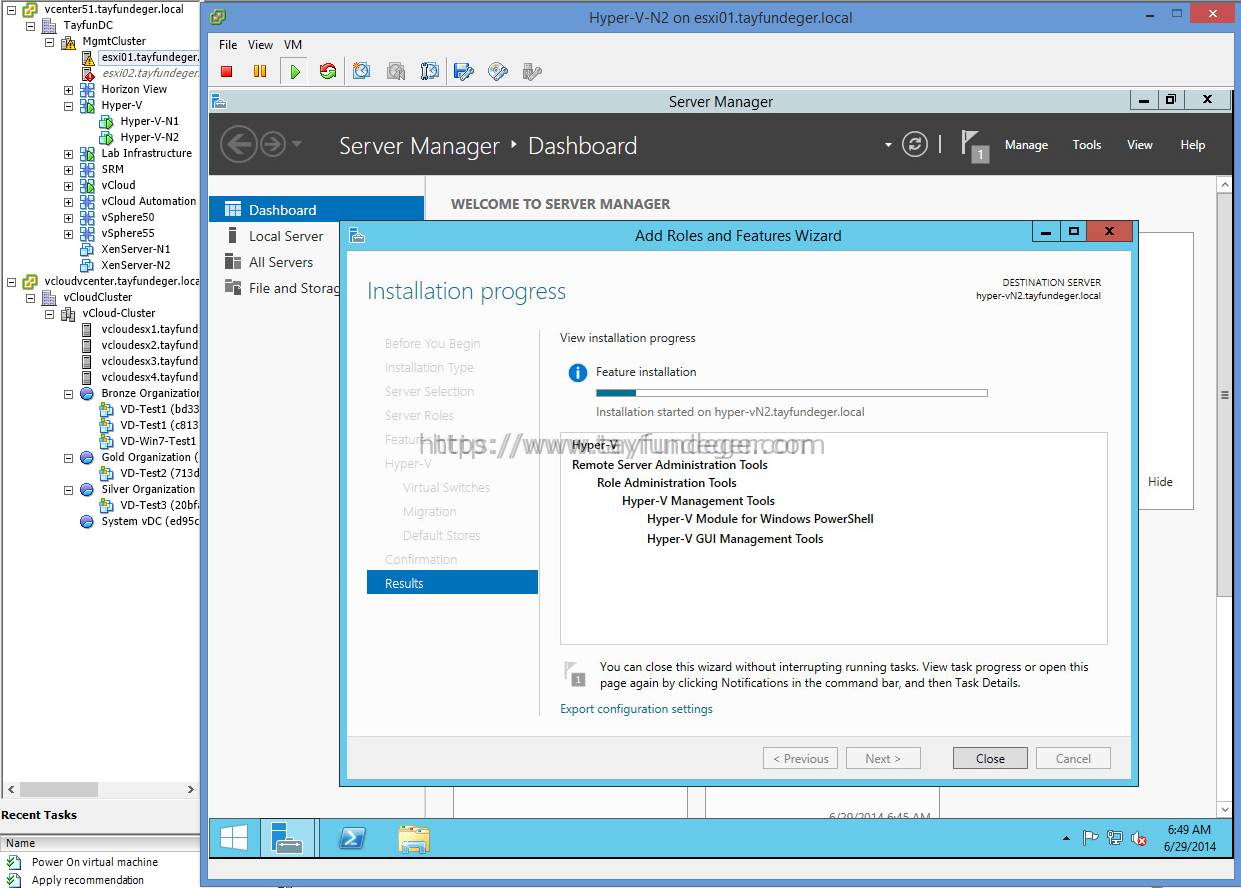Take a snapshot using the toolbar icon
The width and height of the screenshot is (1241, 888).
(362, 71)
